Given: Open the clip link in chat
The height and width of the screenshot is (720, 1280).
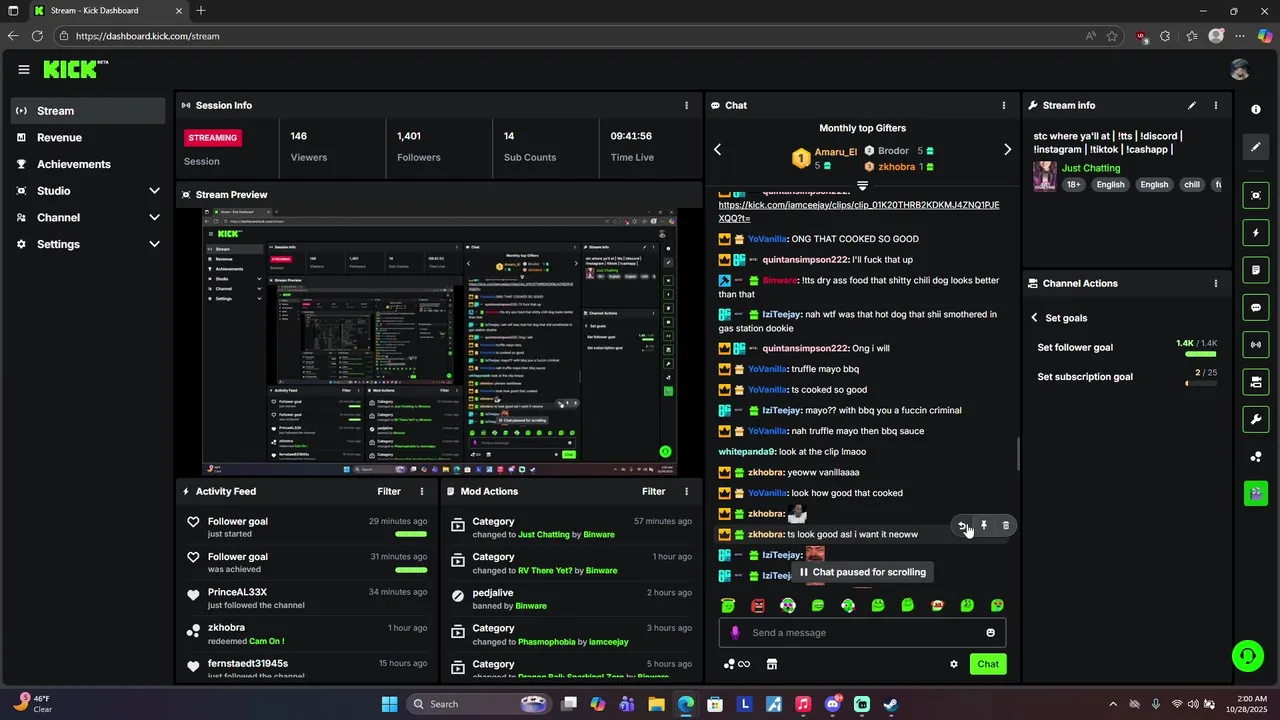Looking at the screenshot, I should [x=859, y=211].
